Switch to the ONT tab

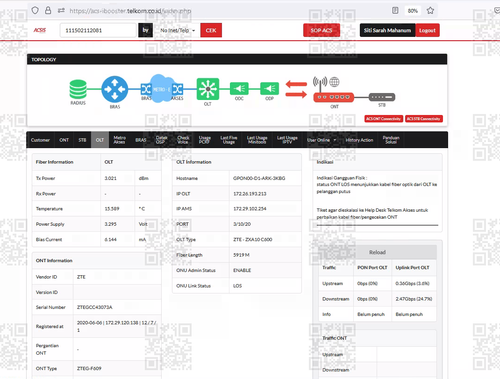(64, 140)
